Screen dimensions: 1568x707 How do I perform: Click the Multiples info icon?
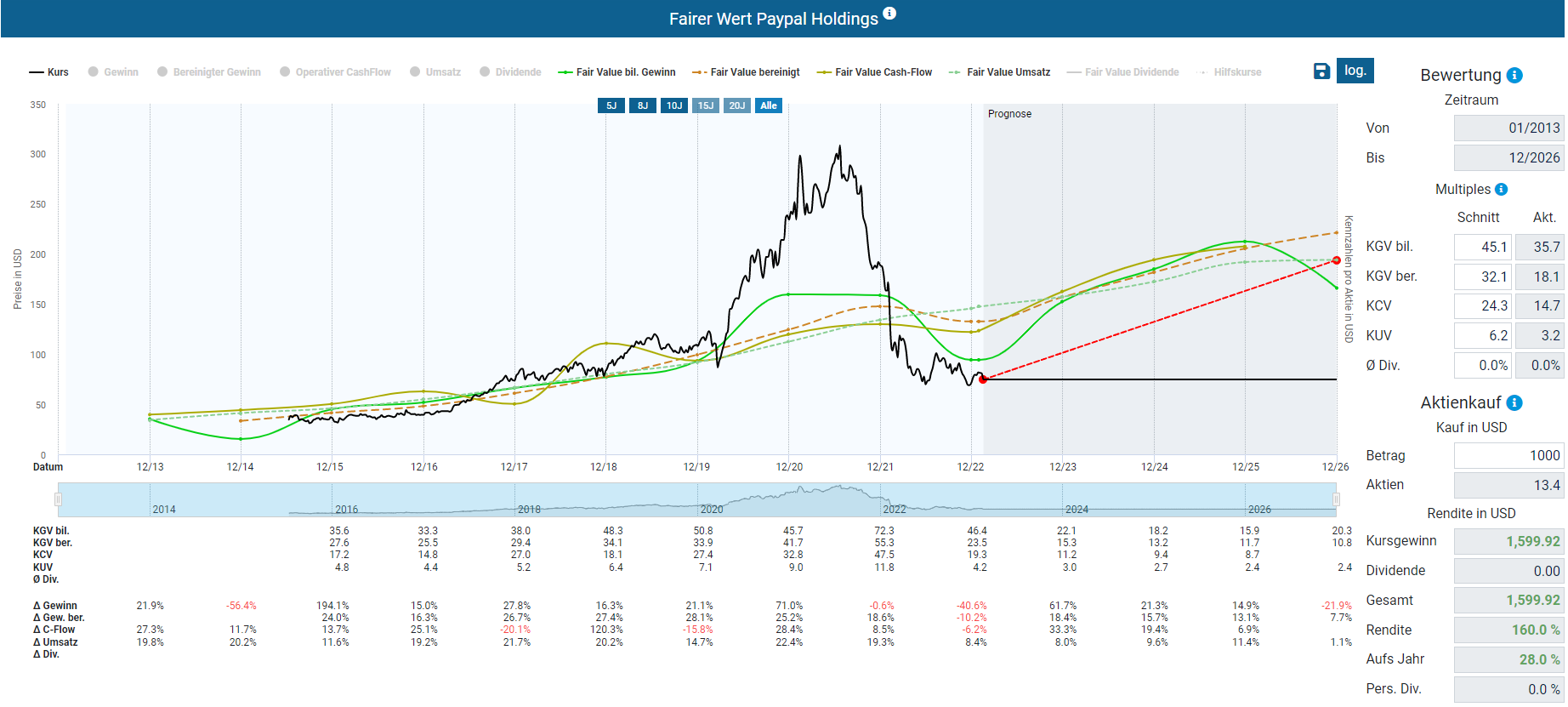click(1502, 190)
